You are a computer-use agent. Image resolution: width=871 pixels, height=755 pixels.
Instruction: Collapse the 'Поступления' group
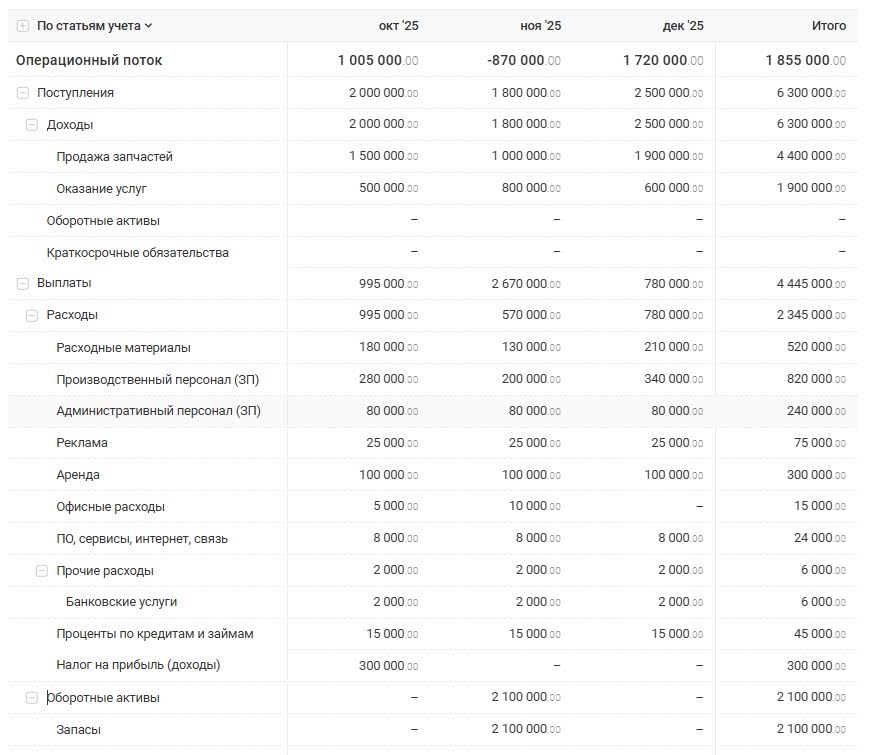pyautogui.click(x=23, y=93)
